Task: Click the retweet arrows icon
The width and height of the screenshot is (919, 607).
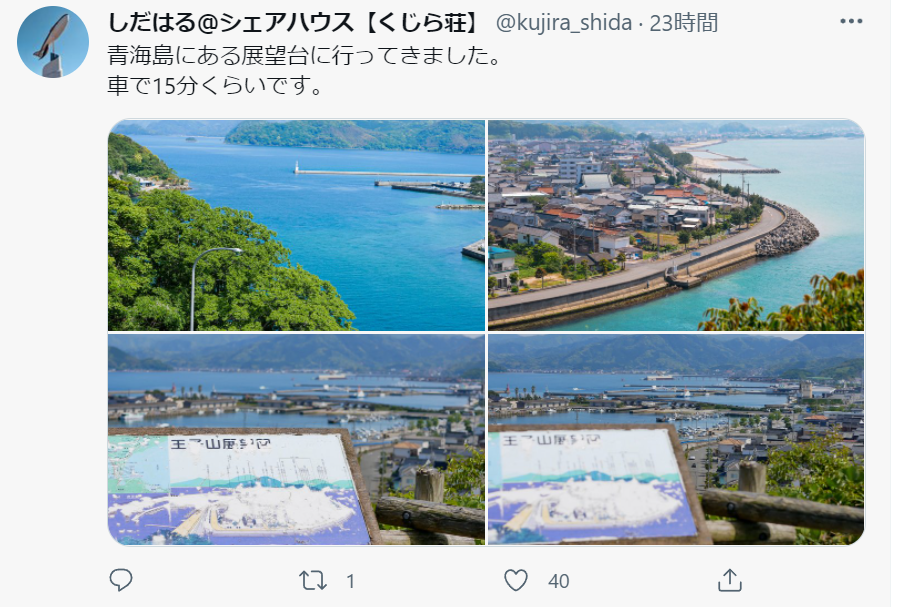Action: [x=312, y=581]
